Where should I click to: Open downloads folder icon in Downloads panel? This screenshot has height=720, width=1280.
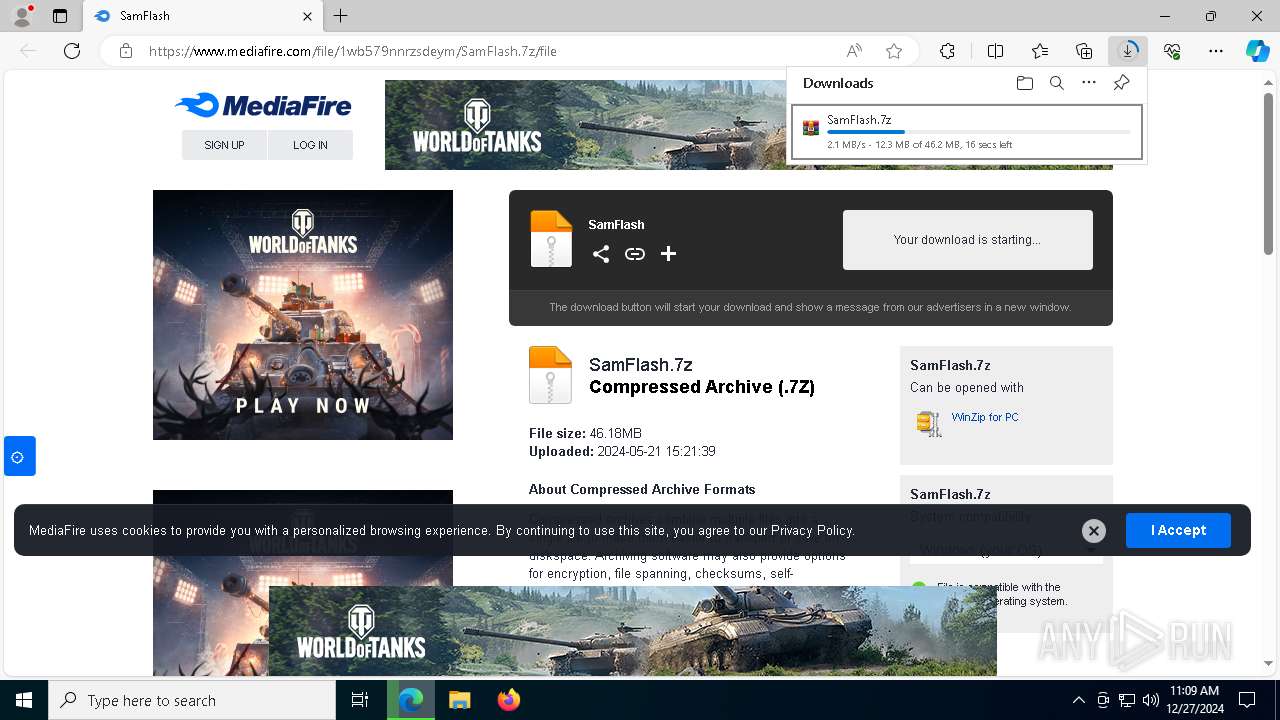(1025, 83)
